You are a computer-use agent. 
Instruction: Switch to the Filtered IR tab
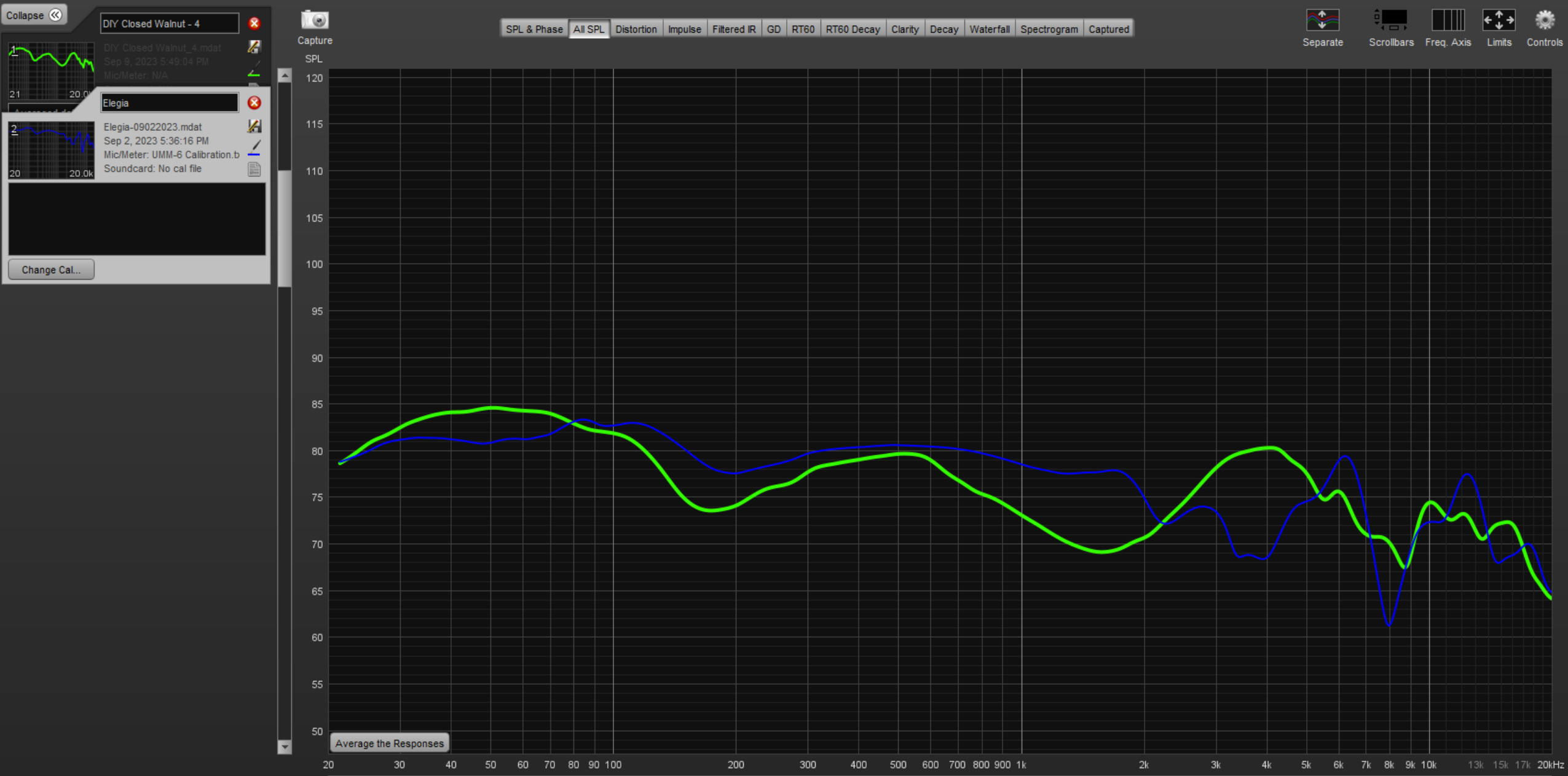pos(734,29)
